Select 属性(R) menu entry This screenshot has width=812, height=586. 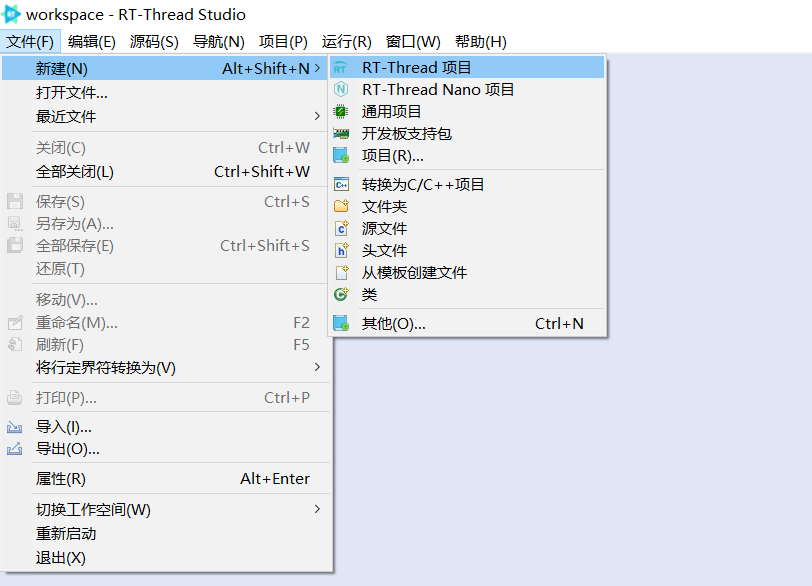pos(166,479)
